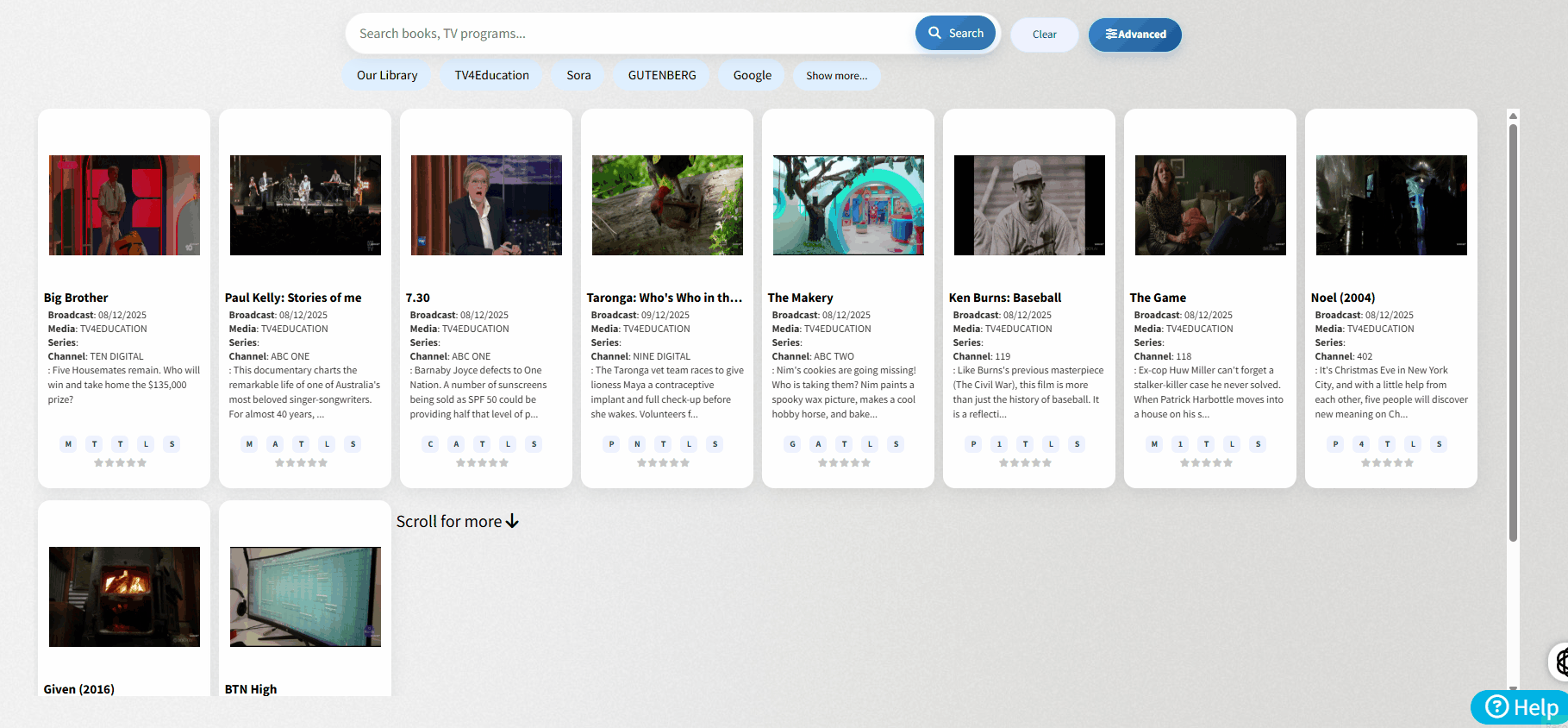This screenshot has width=1568, height=728.
Task: Open the Noel (2004) thumbnail
Action: [1391, 205]
